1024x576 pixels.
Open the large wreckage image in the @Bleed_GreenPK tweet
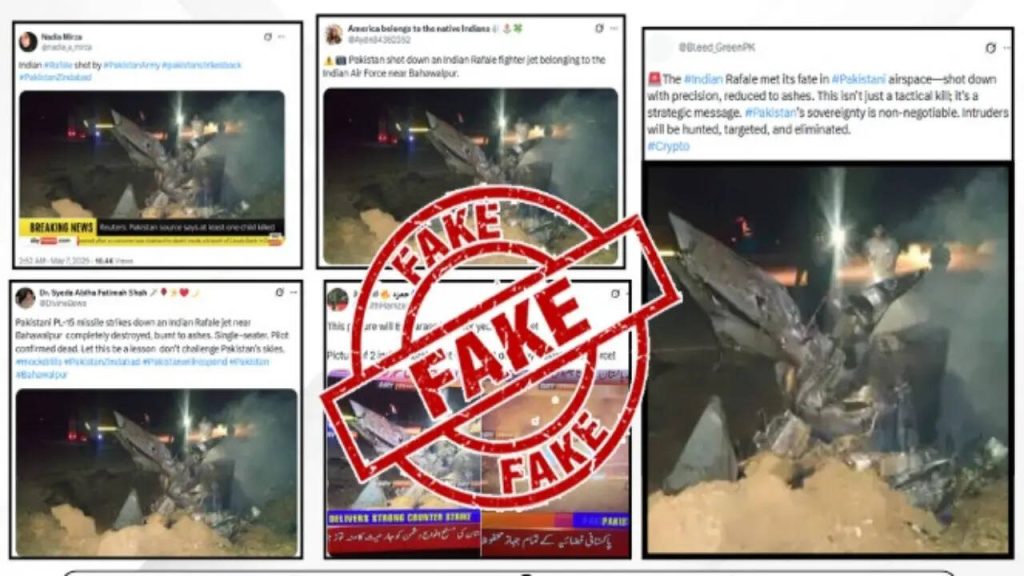tap(827, 360)
